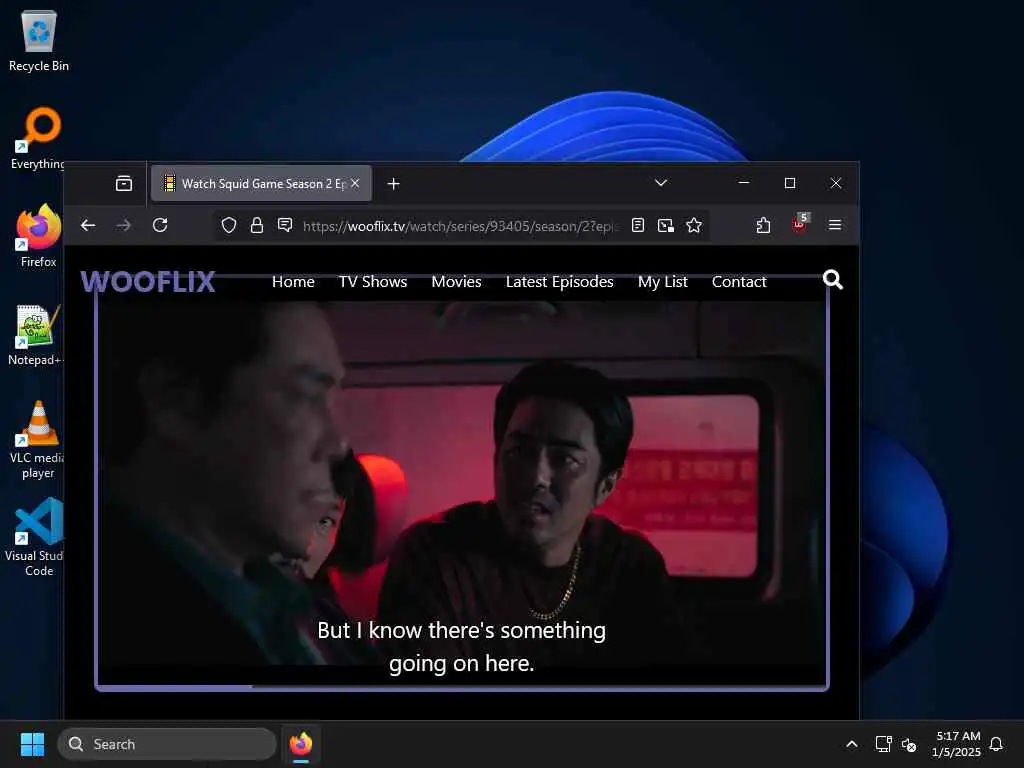Open the Firefox application hamburger menu
1024x768 pixels.
pos(835,225)
